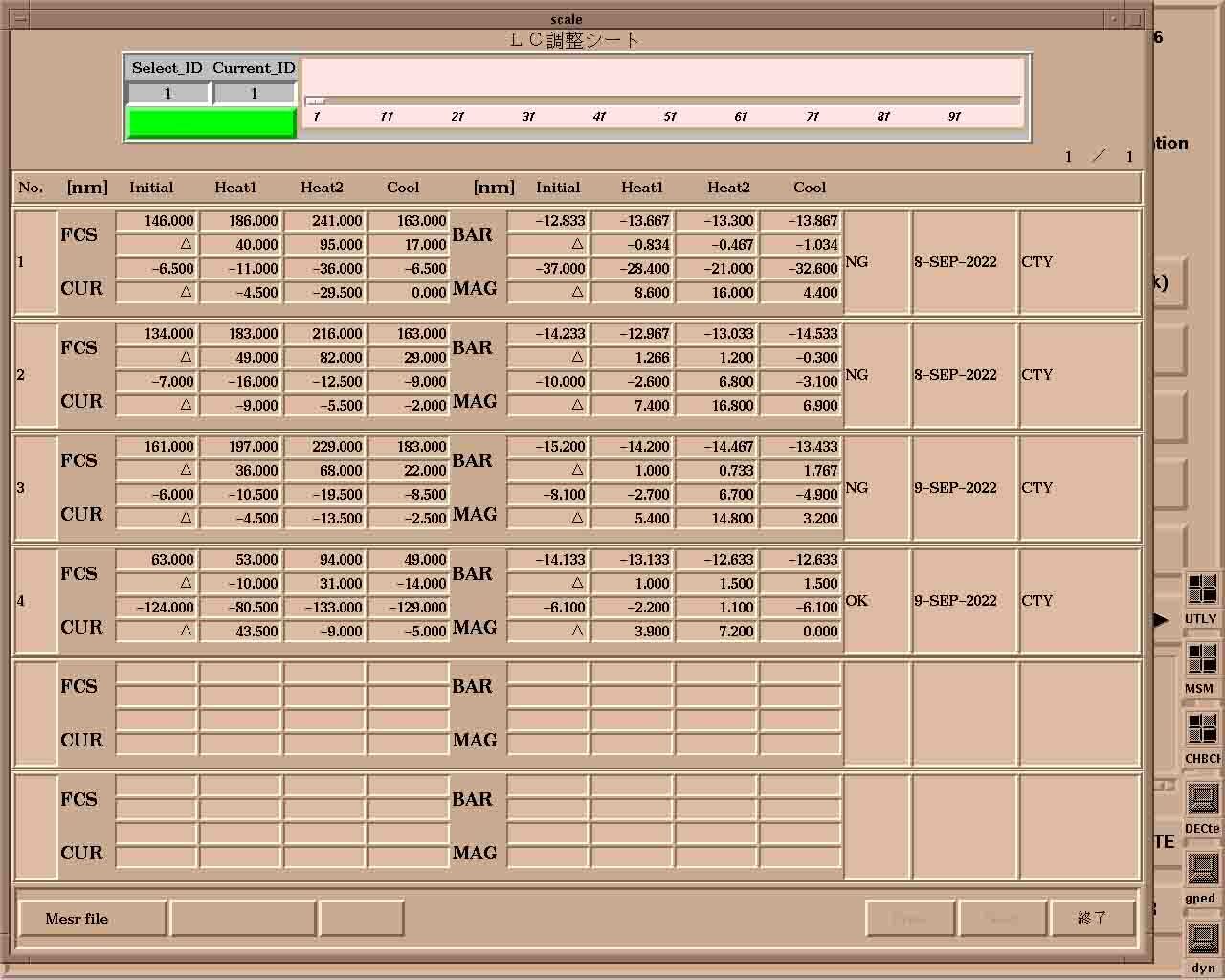The image size is (1225, 980).
Task: Click the row number 3 cell
Action: pyautogui.click(x=35, y=488)
